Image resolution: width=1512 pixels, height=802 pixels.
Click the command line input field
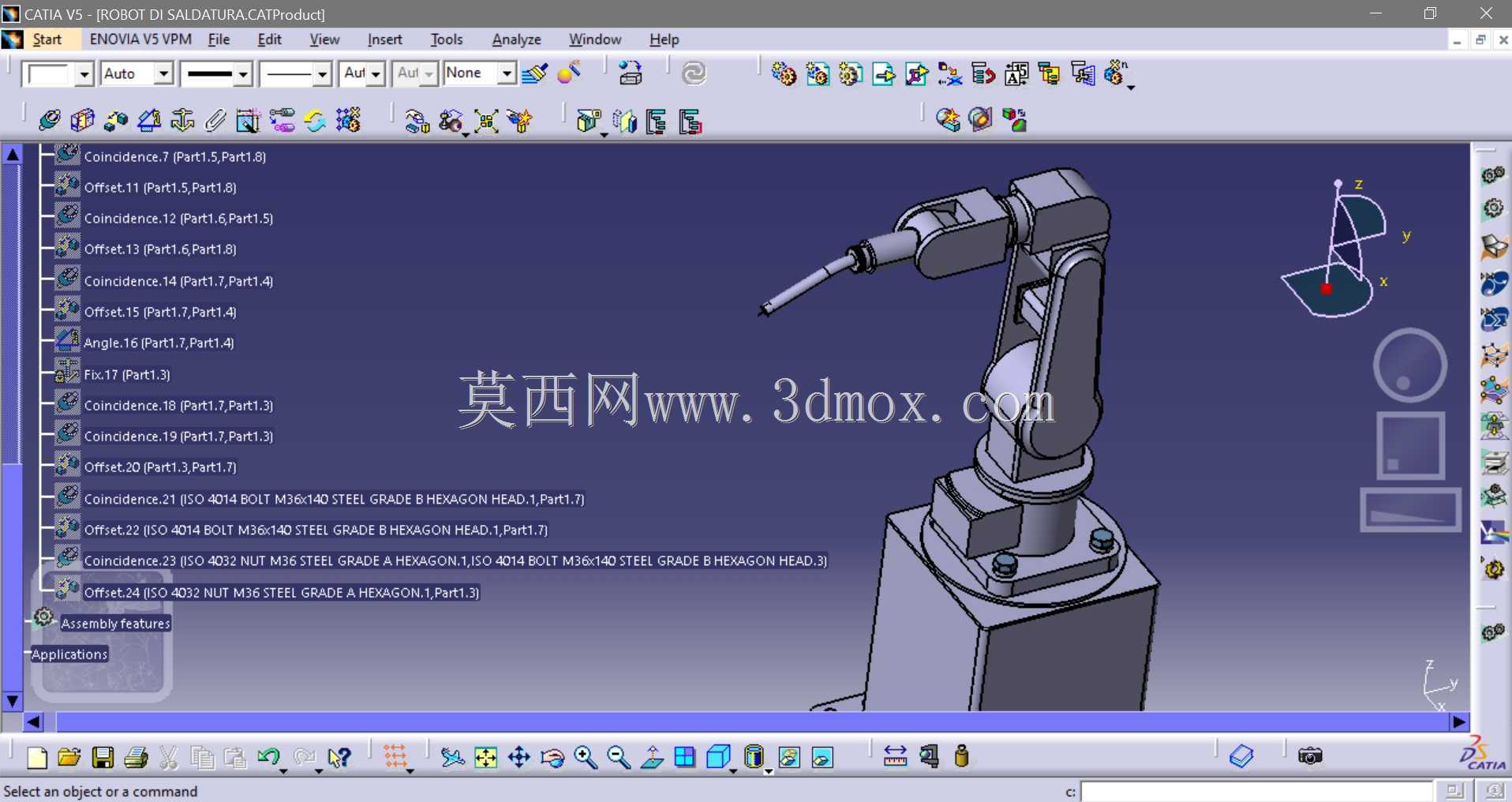pyautogui.click(x=1257, y=791)
